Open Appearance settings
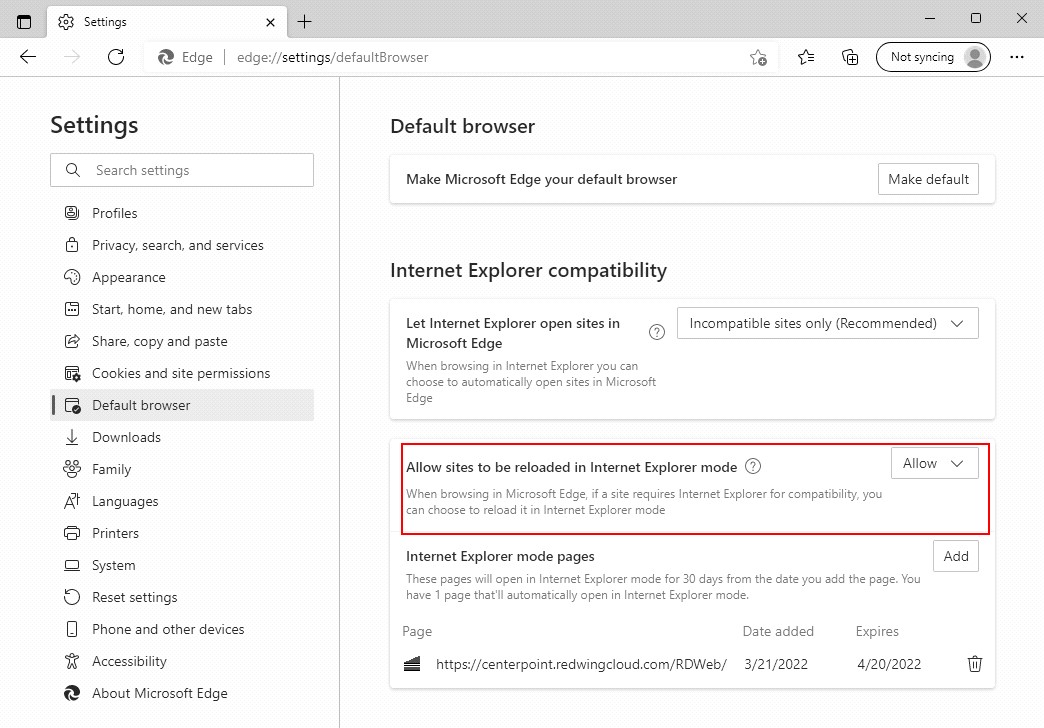1044x728 pixels. point(182,277)
